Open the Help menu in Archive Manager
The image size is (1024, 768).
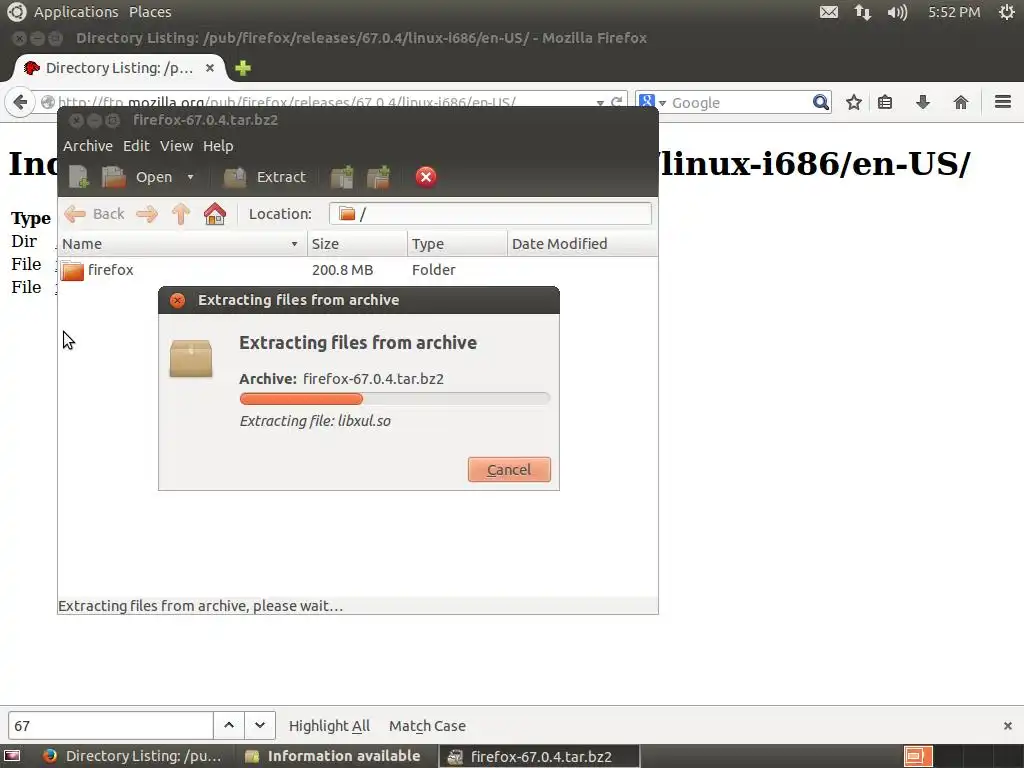(217, 146)
